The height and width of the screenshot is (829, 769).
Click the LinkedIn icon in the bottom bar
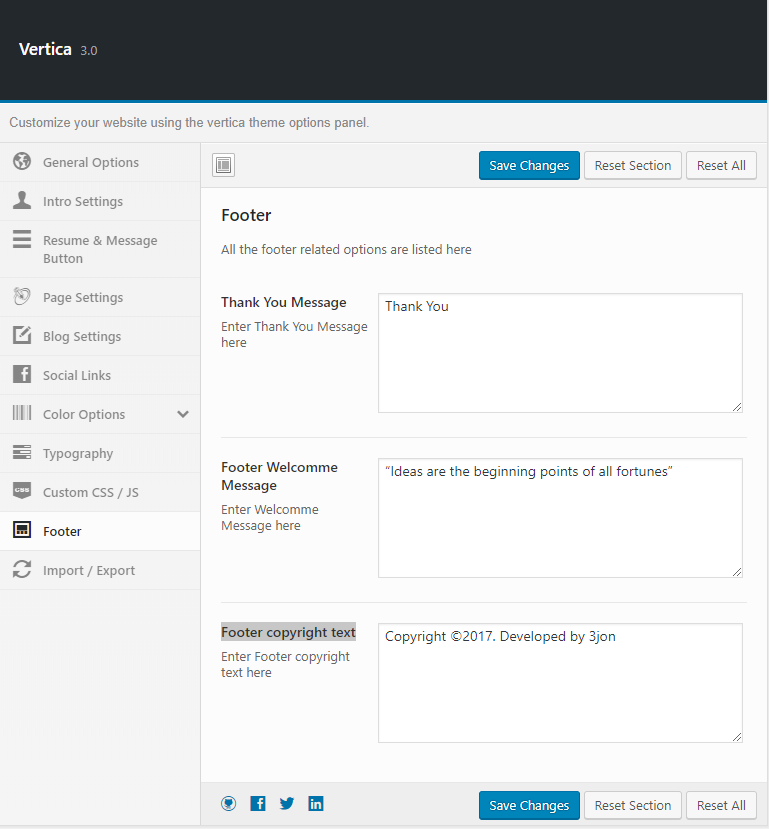click(x=316, y=804)
